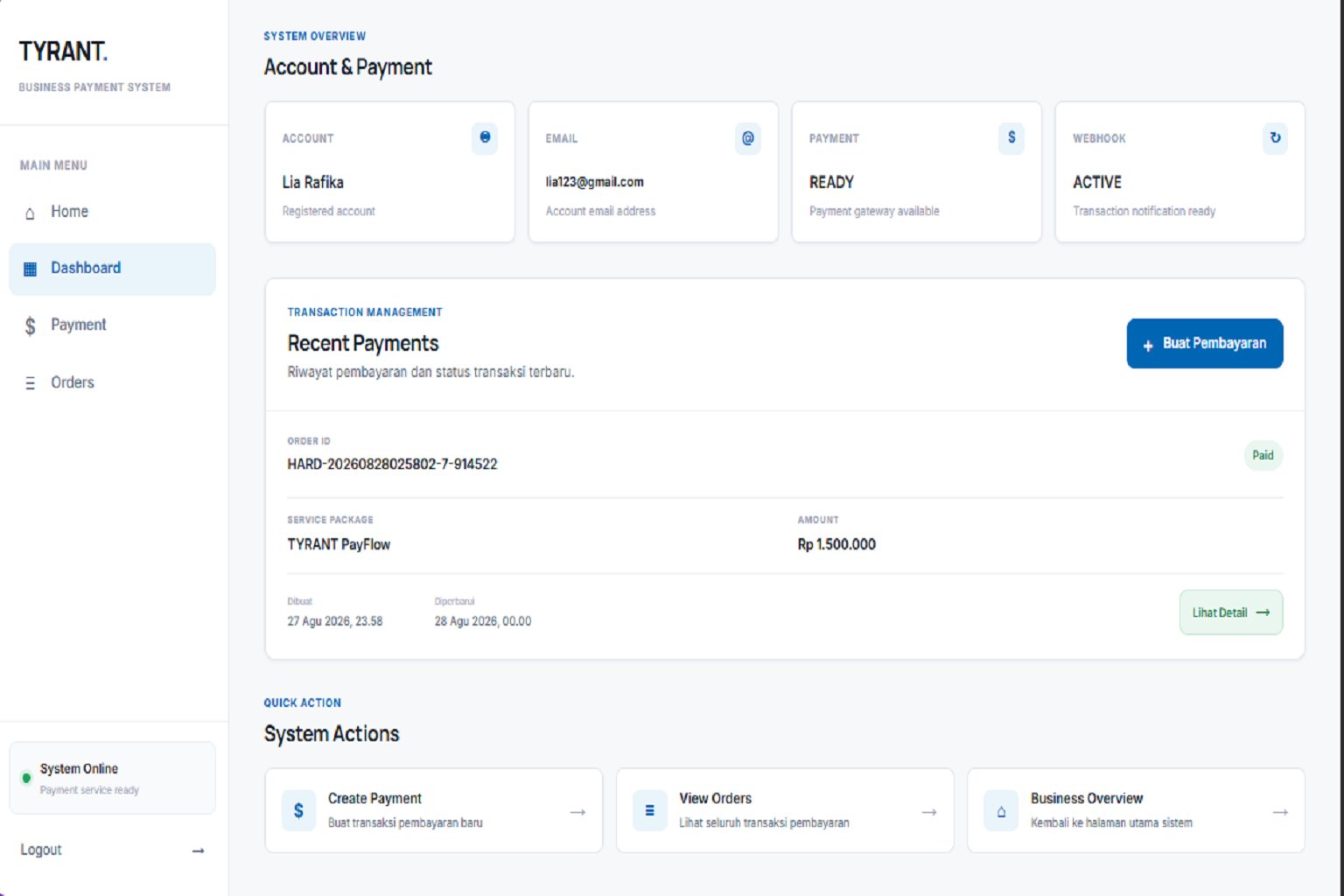This screenshot has height=896, width=1344.
Task: Click the Payment card dollar icon
Action: tap(1011, 138)
